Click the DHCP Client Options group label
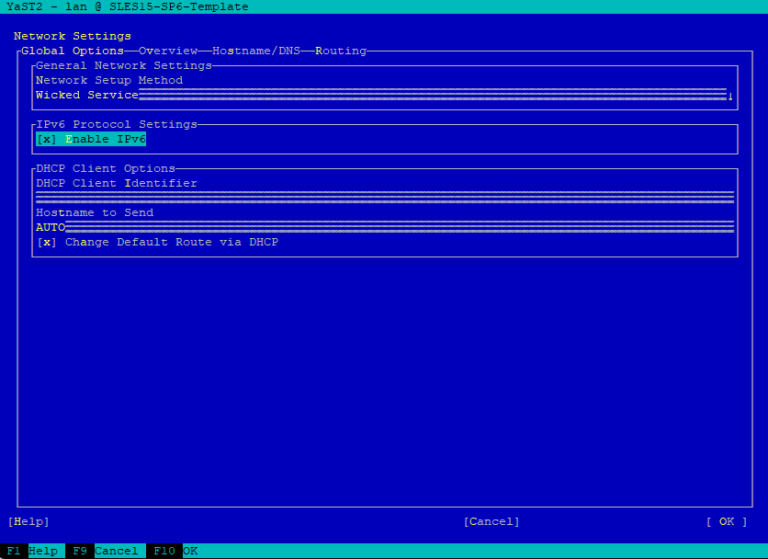768x559 pixels. pyautogui.click(x=105, y=169)
